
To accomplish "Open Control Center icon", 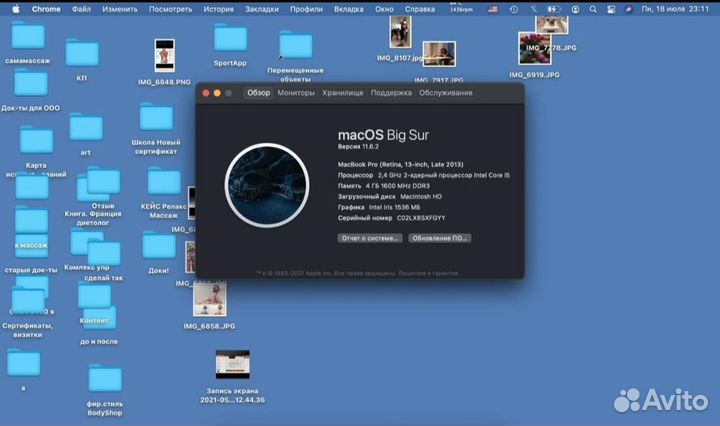I will 611,9.
